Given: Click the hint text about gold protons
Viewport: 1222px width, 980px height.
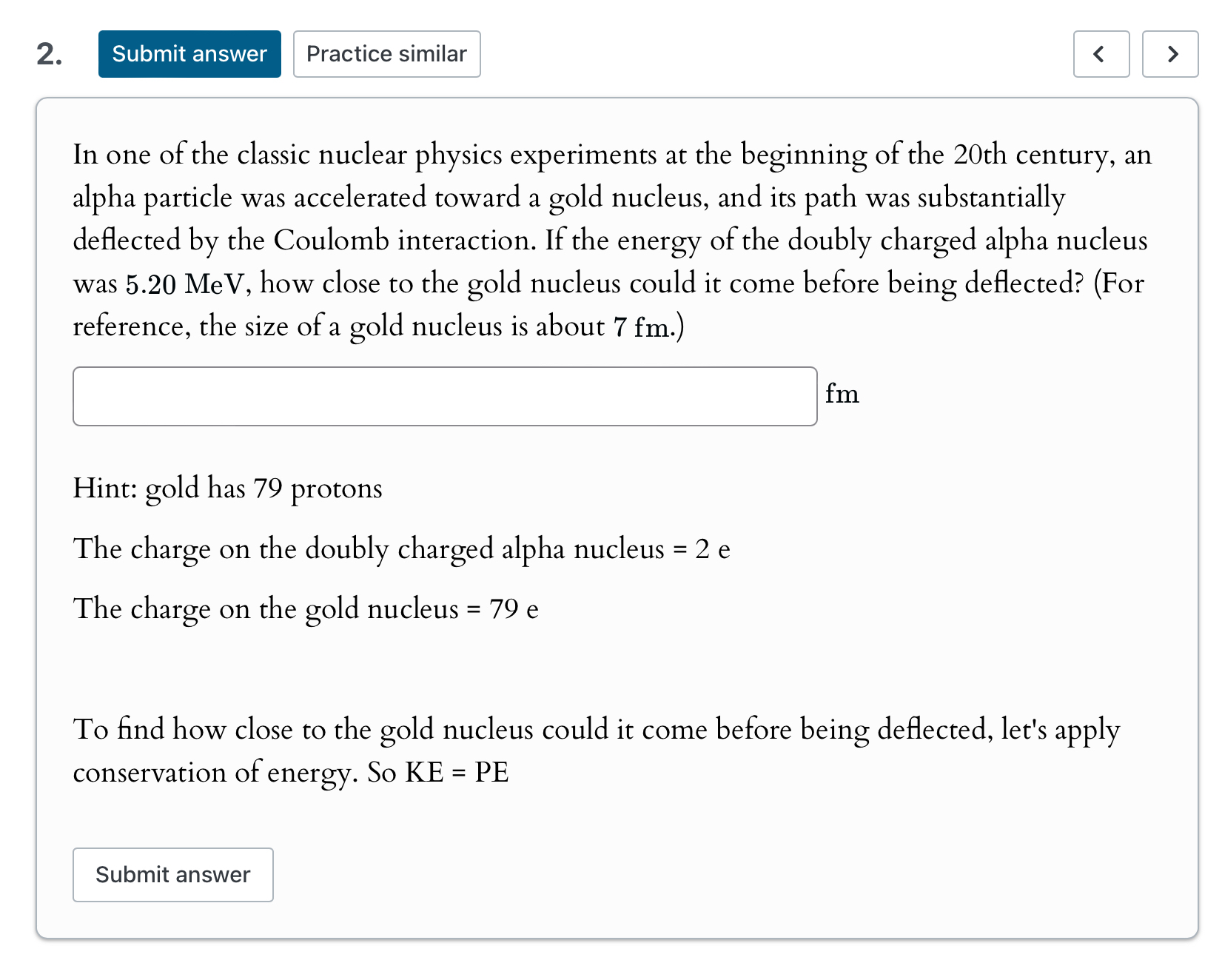Looking at the screenshot, I should pyautogui.click(x=227, y=489).
